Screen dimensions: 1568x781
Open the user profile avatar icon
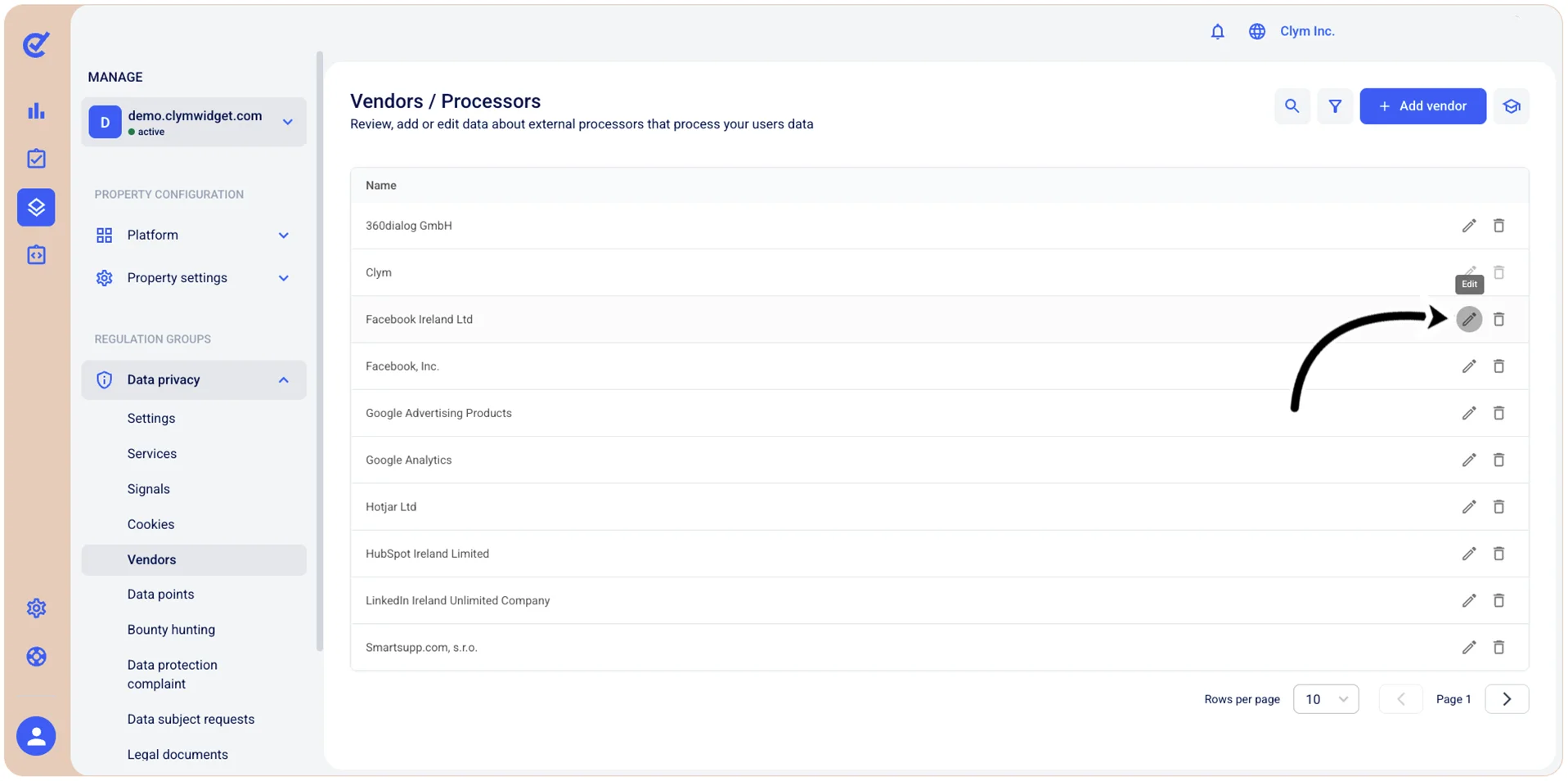click(x=36, y=736)
